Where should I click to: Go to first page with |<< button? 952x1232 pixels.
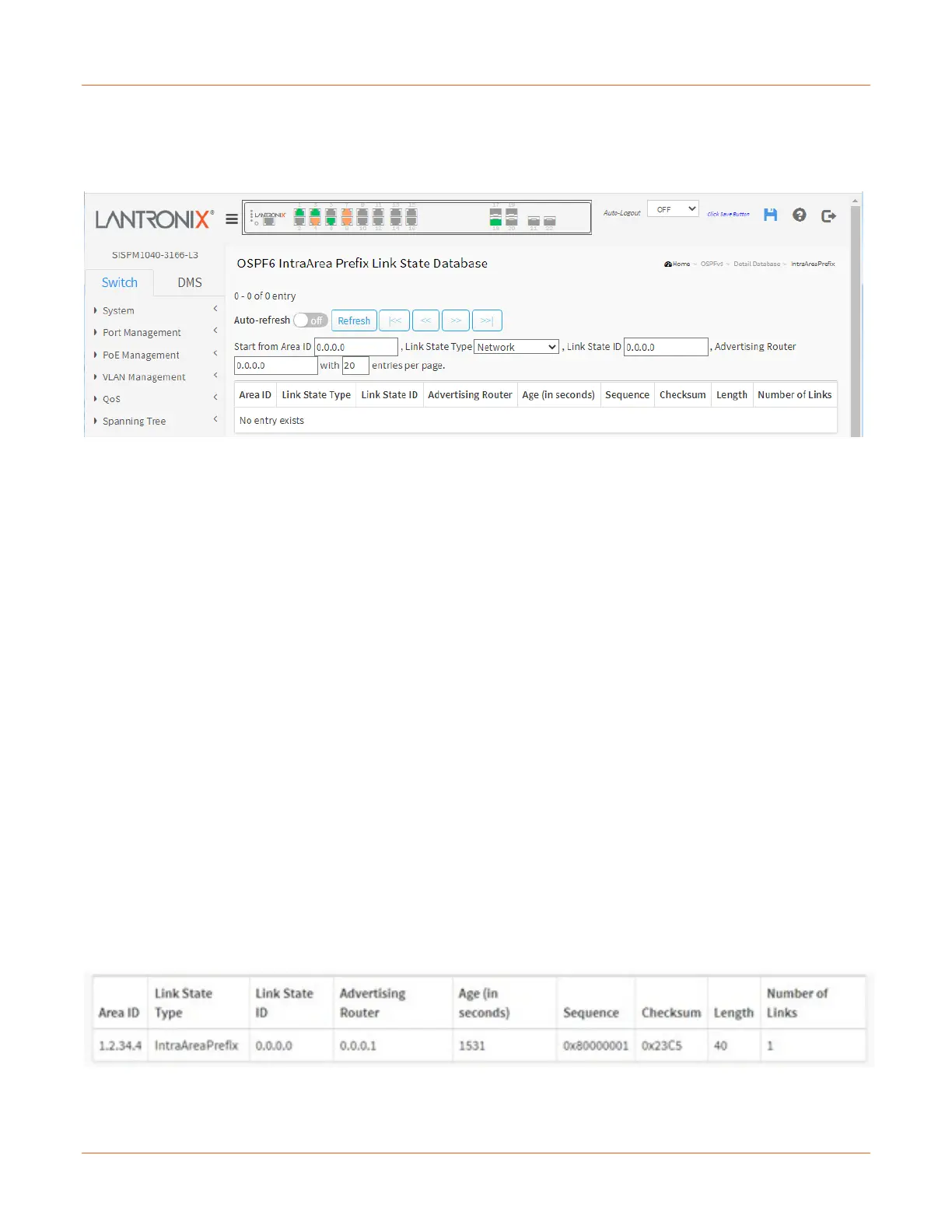395,320
